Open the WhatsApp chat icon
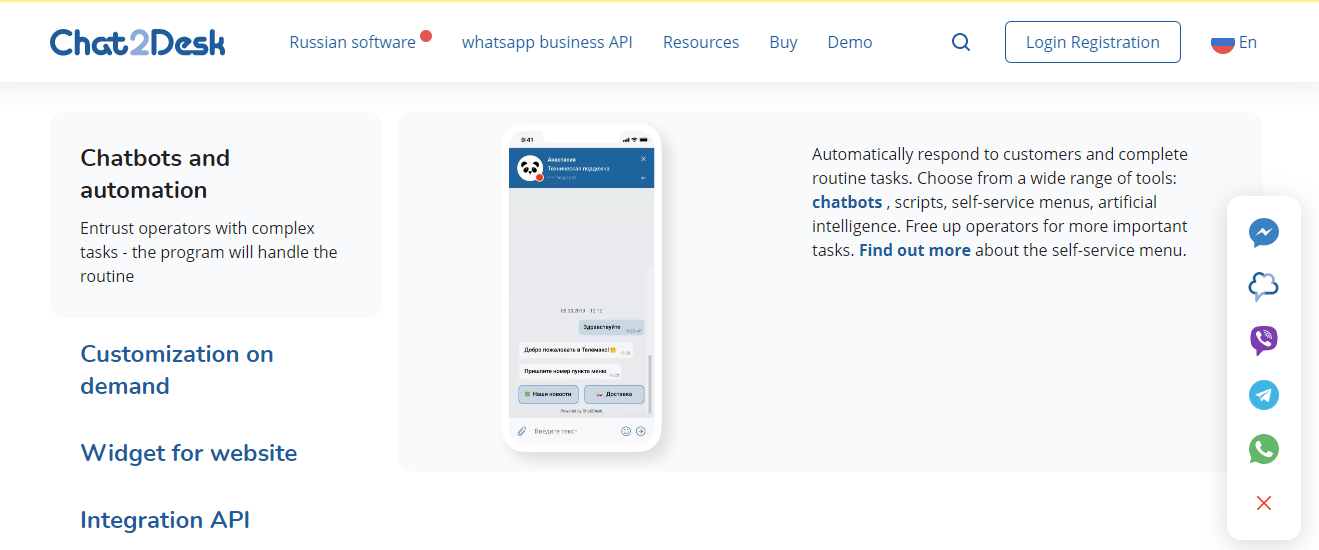 1264,449
